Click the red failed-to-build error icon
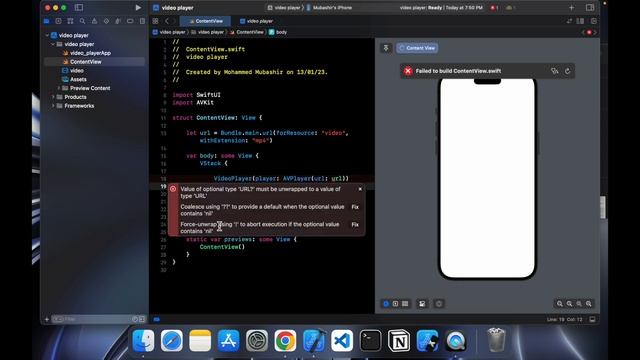 click(408, 71)
